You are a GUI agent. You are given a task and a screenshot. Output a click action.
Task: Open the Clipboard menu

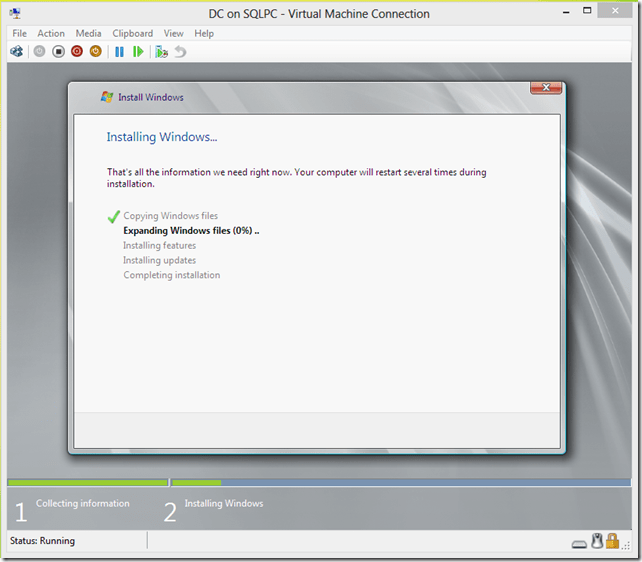coord(133,33)
